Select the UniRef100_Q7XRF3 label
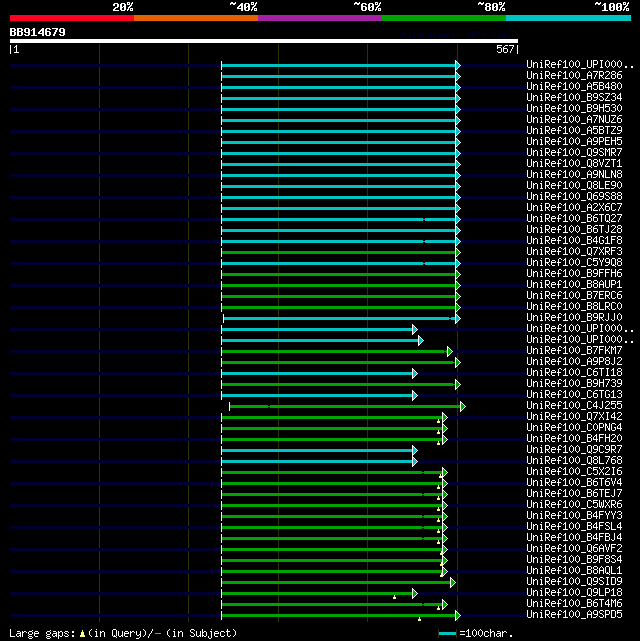The height and width of the screenshot is (641, 640). (574, 252)
